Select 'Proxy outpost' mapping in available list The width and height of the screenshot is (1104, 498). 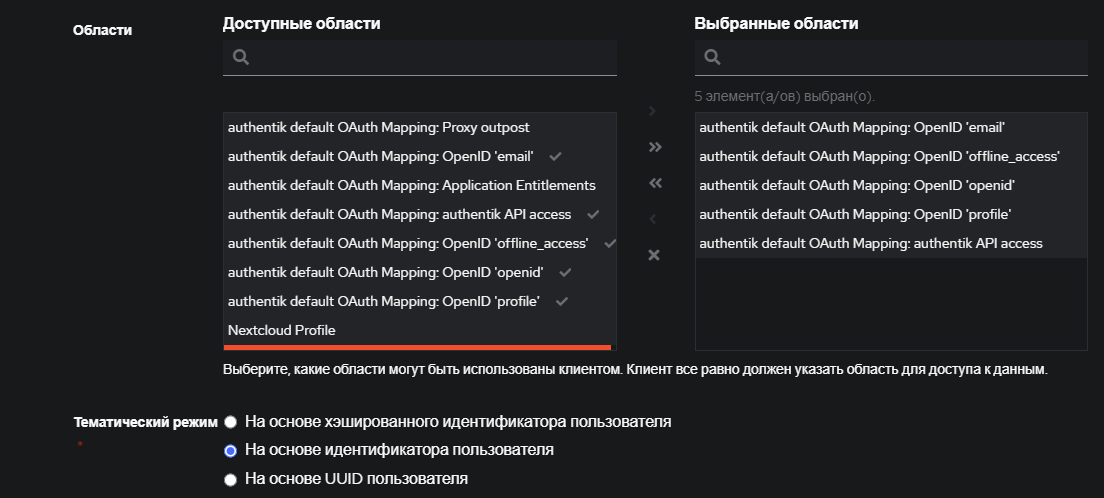(378, 128)
